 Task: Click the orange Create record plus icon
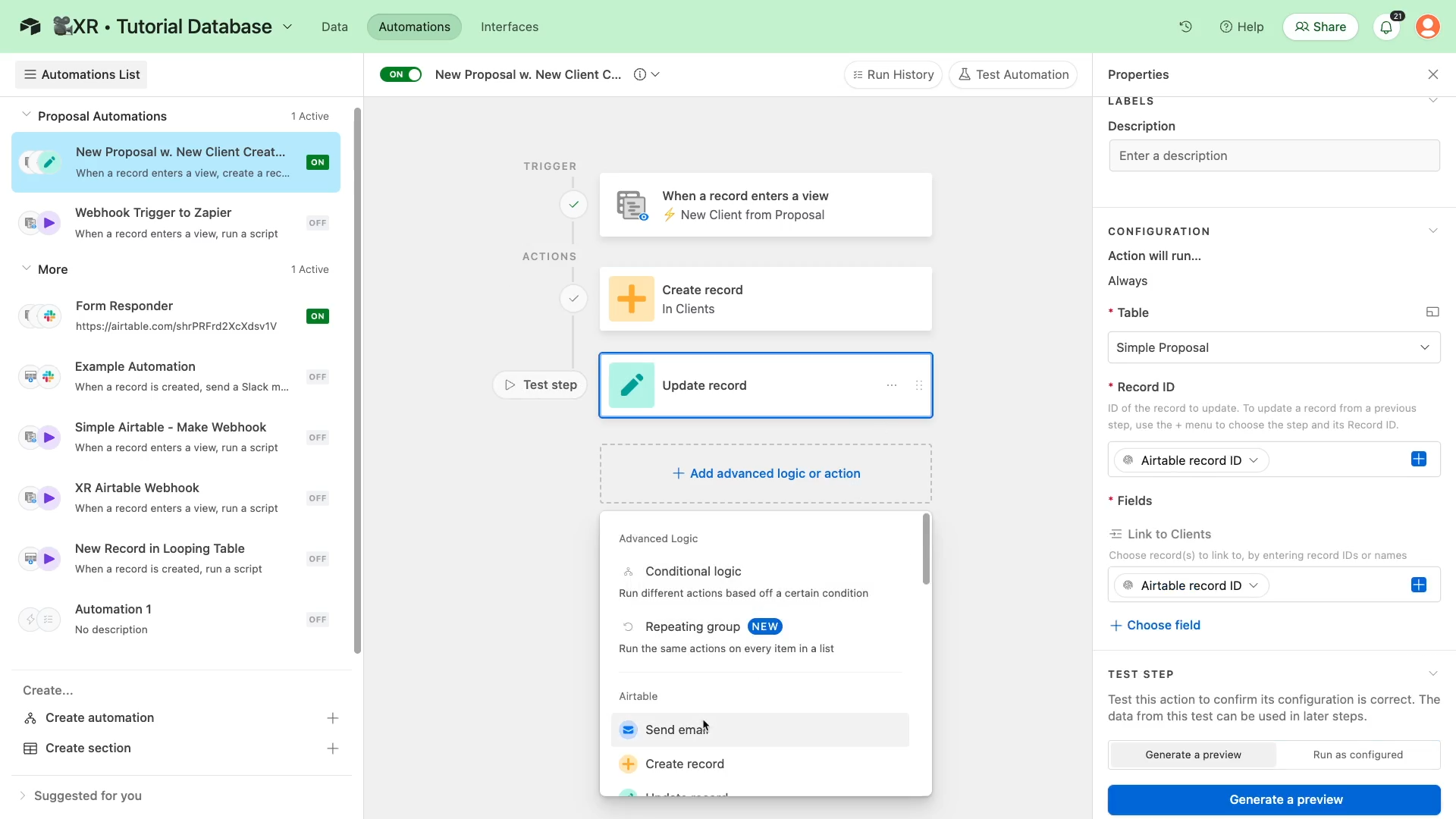coord(632,299)
